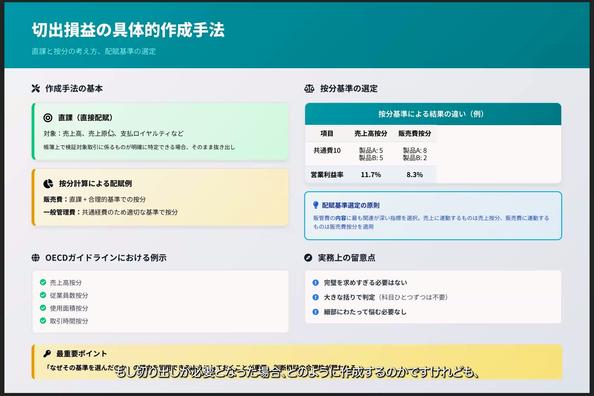Click the green check icon for 取引時間按分
The width and height of the screenshot is (594, 396).
pyautogui.click(x=43, y=321)
